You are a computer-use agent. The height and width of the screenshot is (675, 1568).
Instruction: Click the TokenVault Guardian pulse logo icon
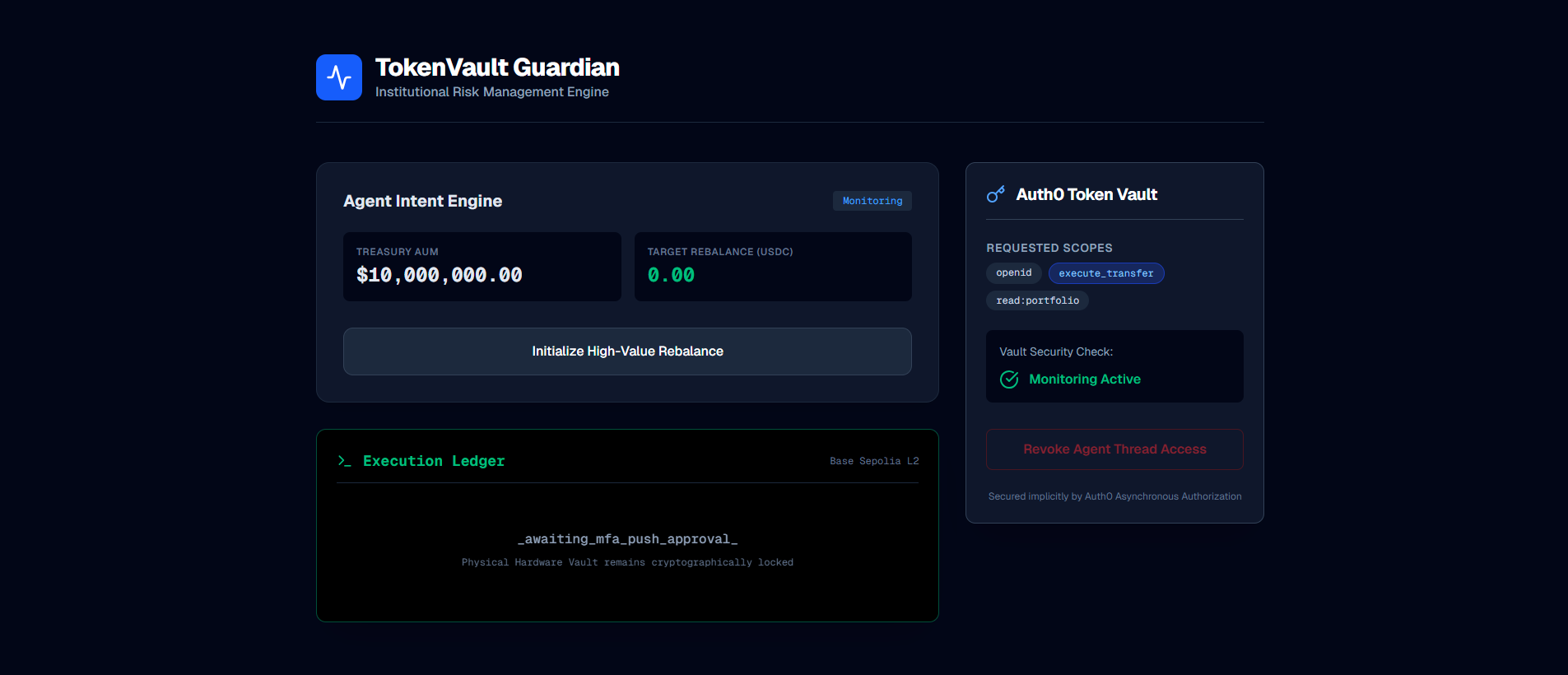tap(339, 77)
